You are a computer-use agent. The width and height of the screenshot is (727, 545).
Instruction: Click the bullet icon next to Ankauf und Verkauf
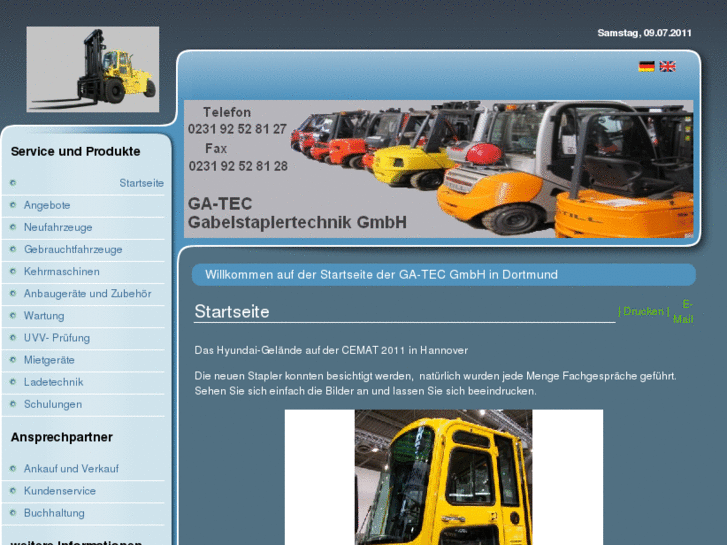[x=13, y=468]
